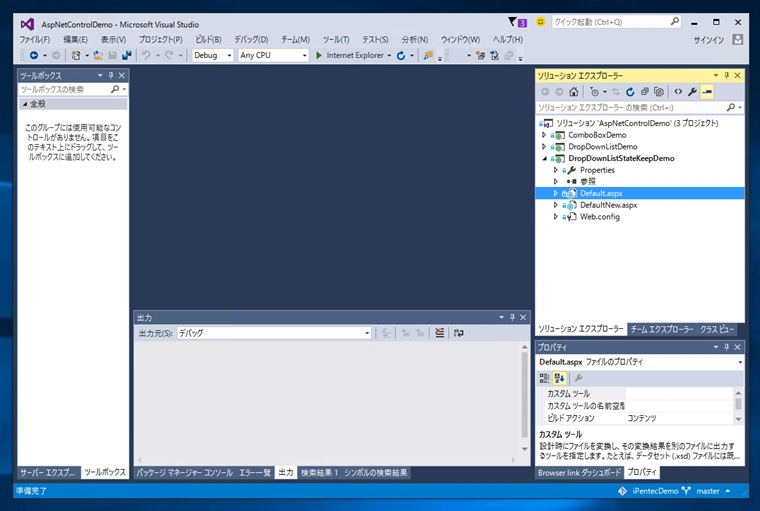Open Properties with the wrench icon in Solution Explorer

[x=692, y=92]
